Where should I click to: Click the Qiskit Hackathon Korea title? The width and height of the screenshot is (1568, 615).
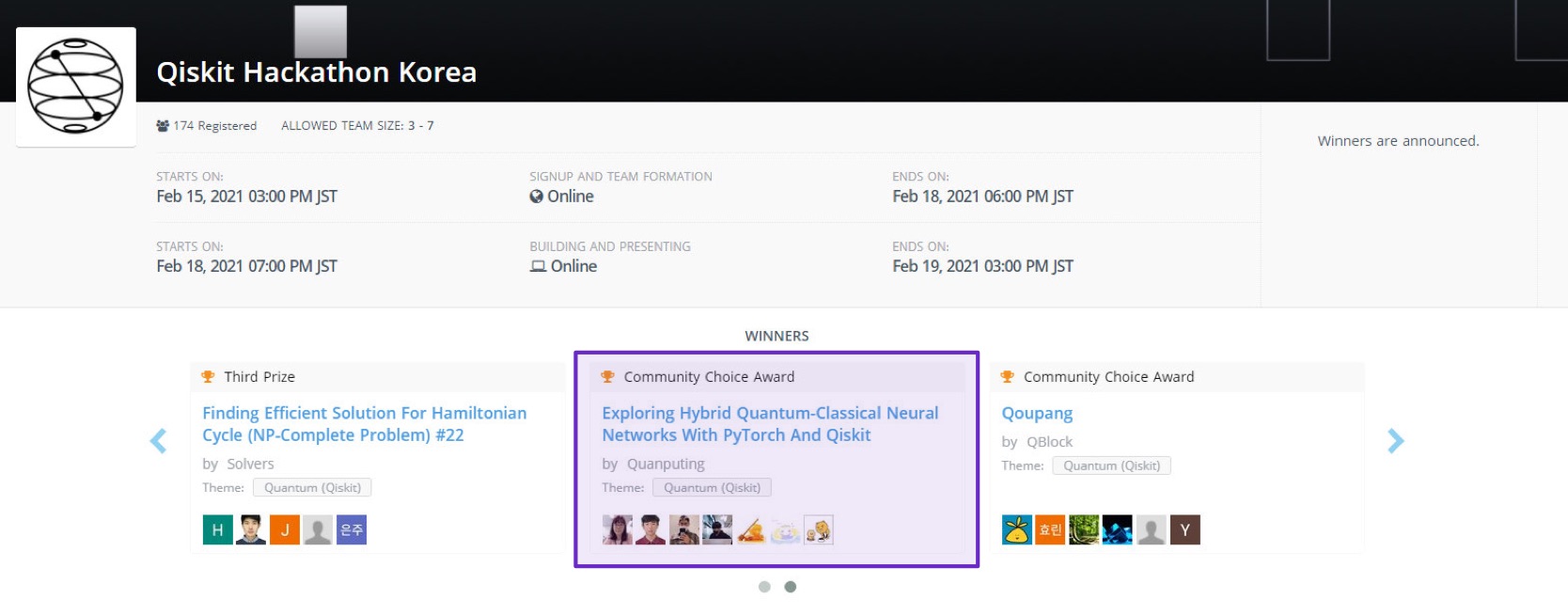(x=316, y=72)
